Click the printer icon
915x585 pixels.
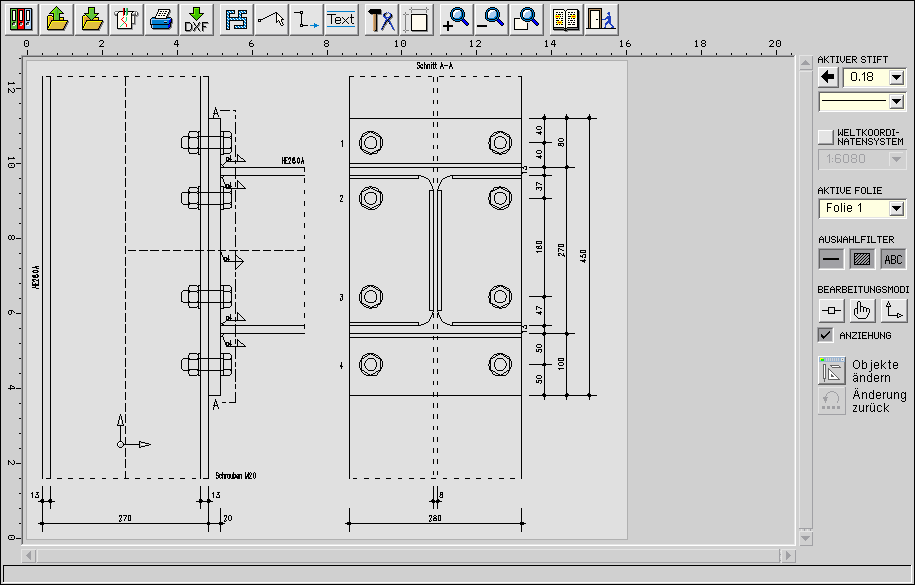tap(161, 18)
